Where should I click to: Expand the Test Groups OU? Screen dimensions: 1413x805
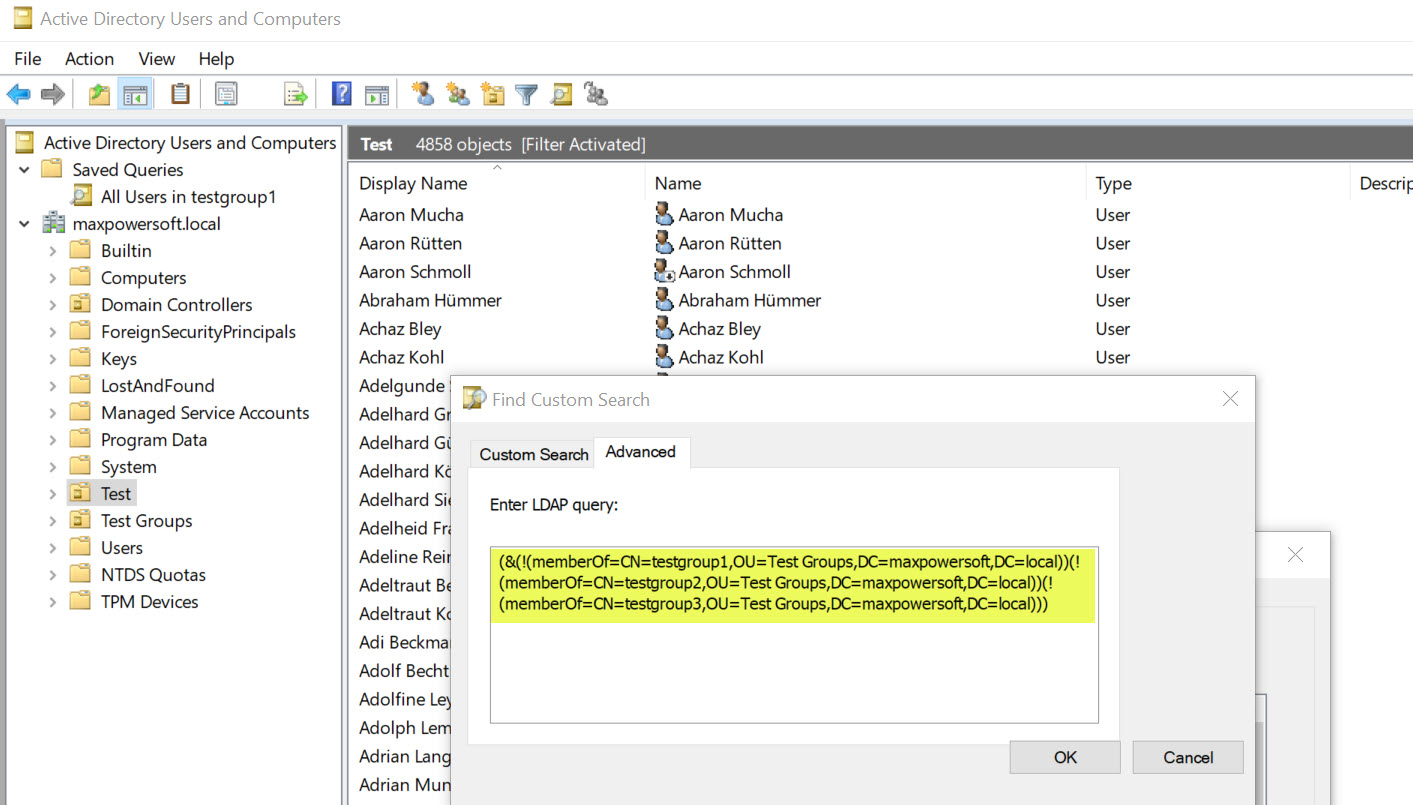tap(53, 520)
